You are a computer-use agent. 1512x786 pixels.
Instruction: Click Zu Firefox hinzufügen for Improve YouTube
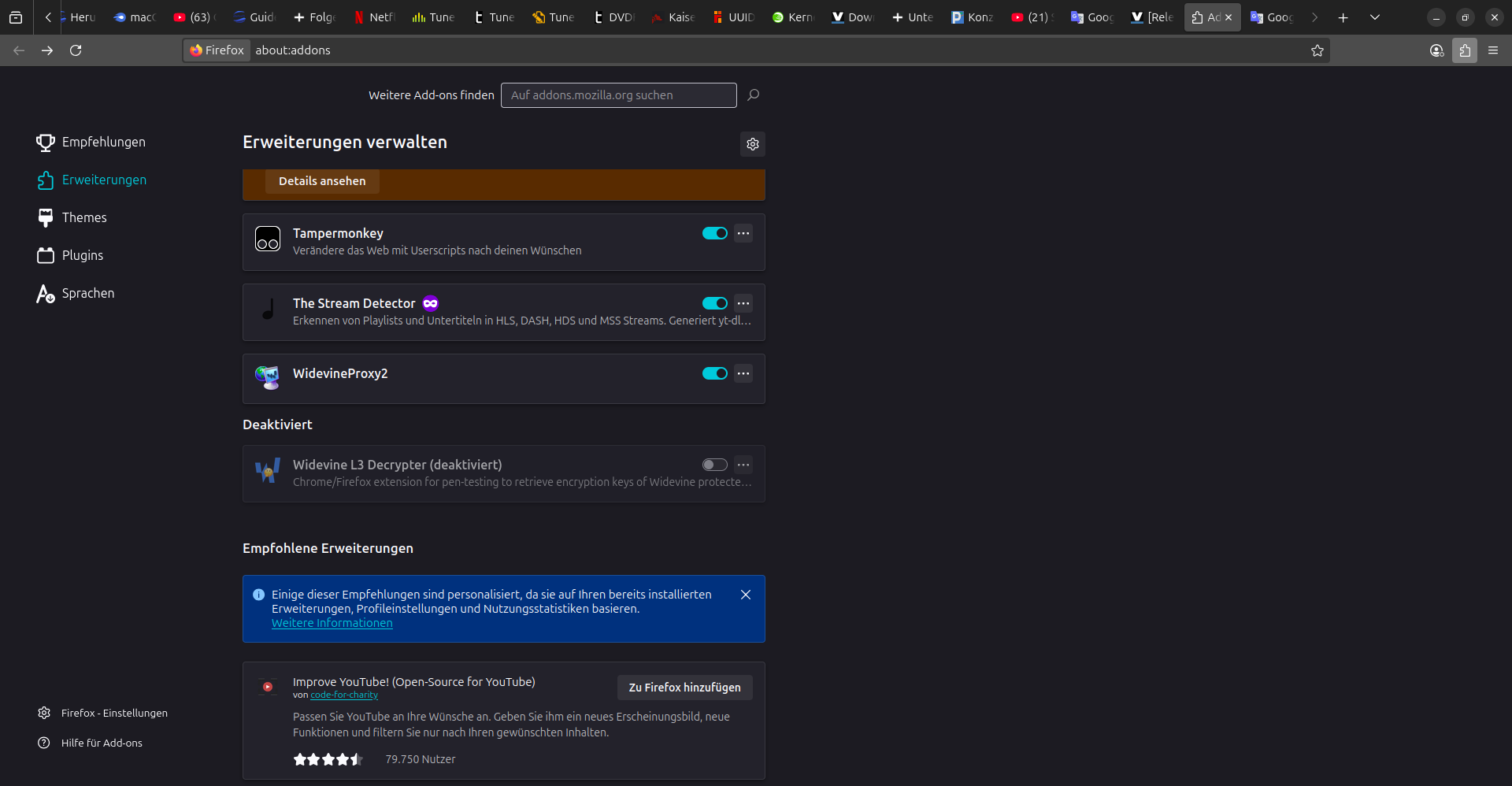685,688
